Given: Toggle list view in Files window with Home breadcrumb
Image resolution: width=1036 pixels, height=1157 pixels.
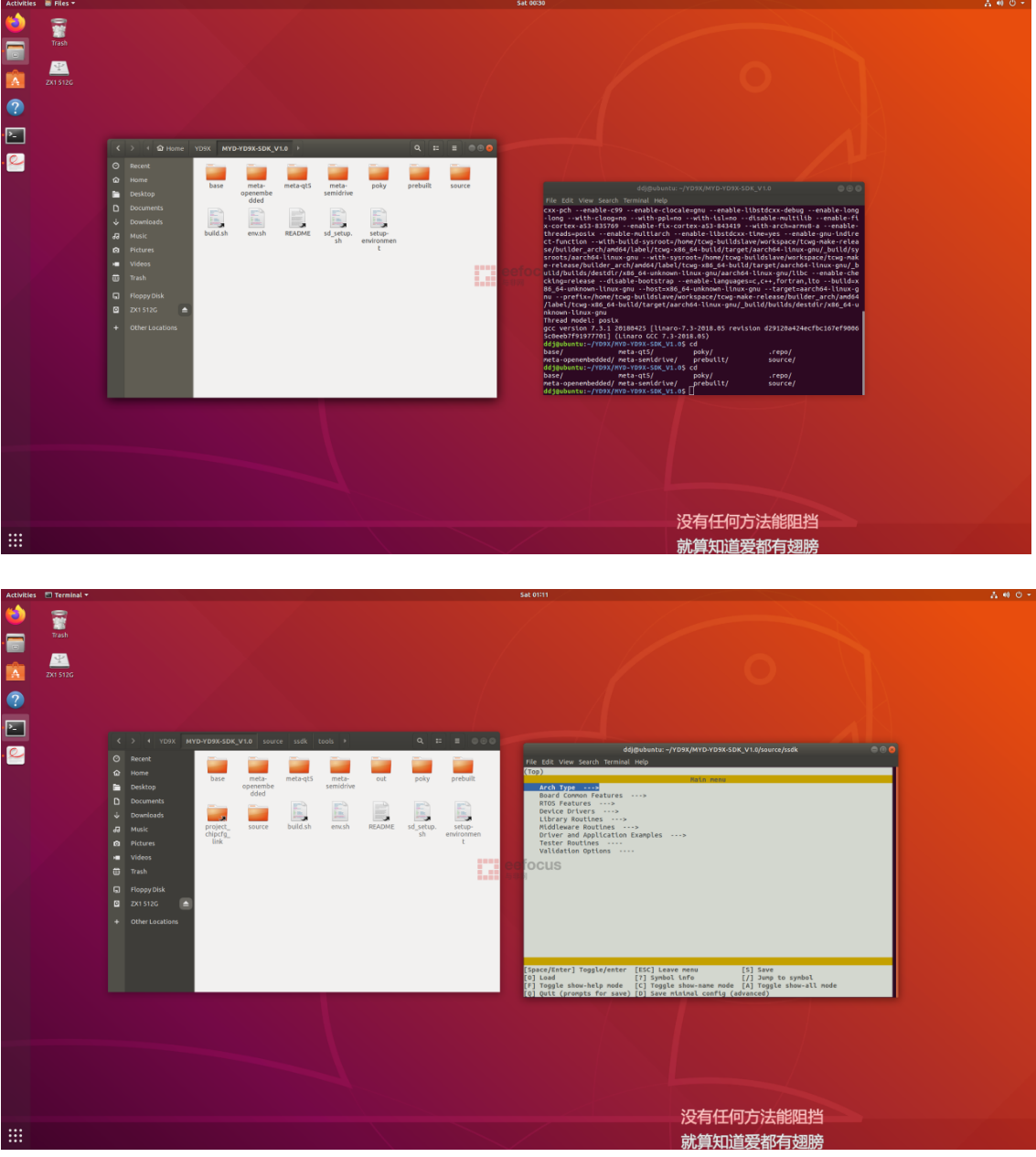Looking at the screenshot, I should 435,148.
